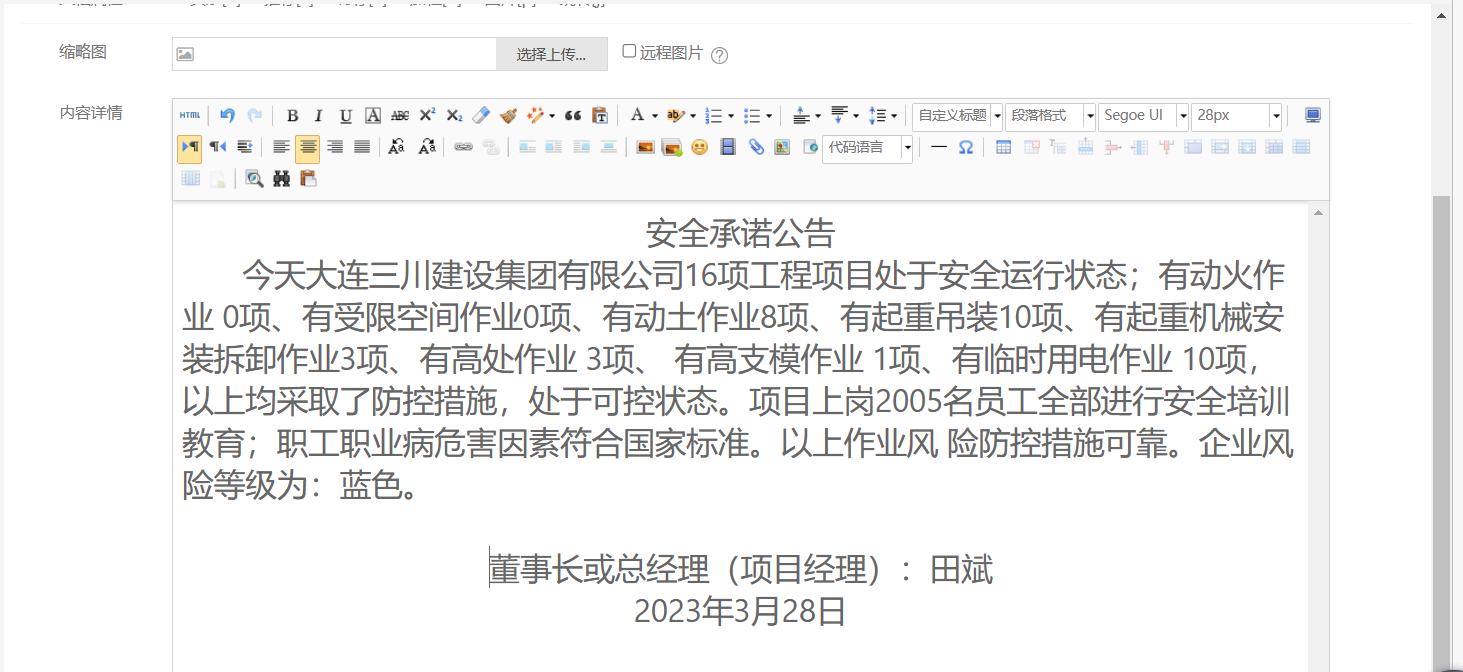1463x672 pixels.
Task: Attach a file with paperclip icon
Action: pos(756,148)
